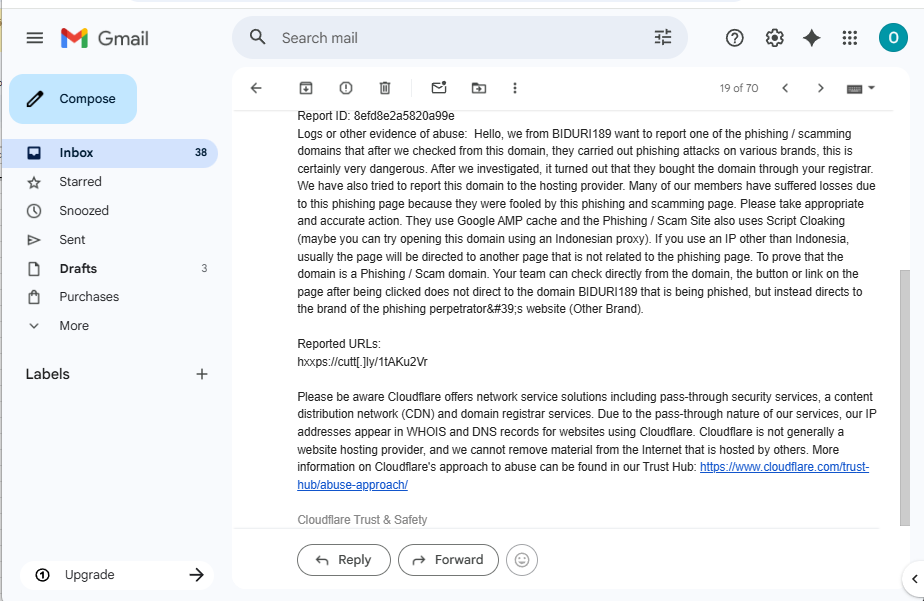This screenshot has width=924, height=601.
Task: Create a new label plus icon
Action: click(202, 374)
